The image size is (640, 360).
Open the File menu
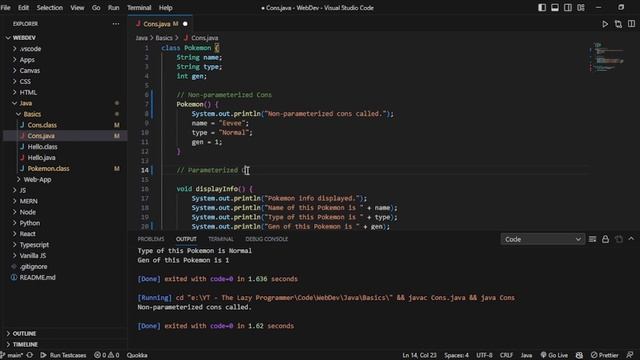tap(6, 8)
